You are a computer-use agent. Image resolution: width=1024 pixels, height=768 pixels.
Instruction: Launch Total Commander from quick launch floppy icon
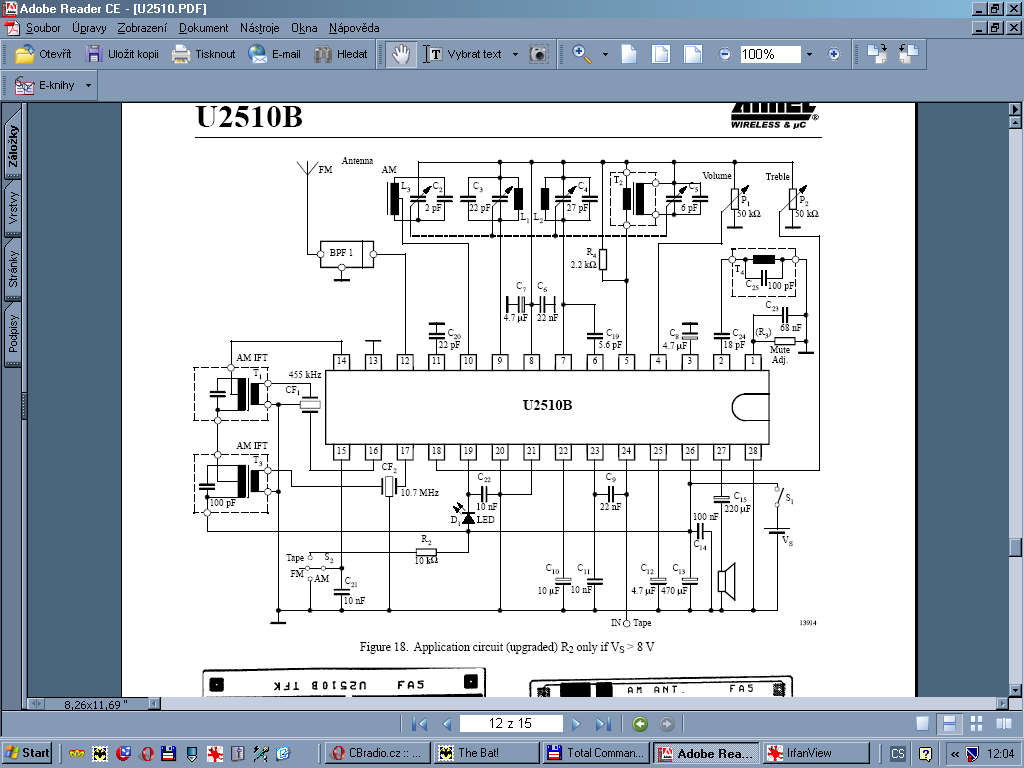pos(168,754)
